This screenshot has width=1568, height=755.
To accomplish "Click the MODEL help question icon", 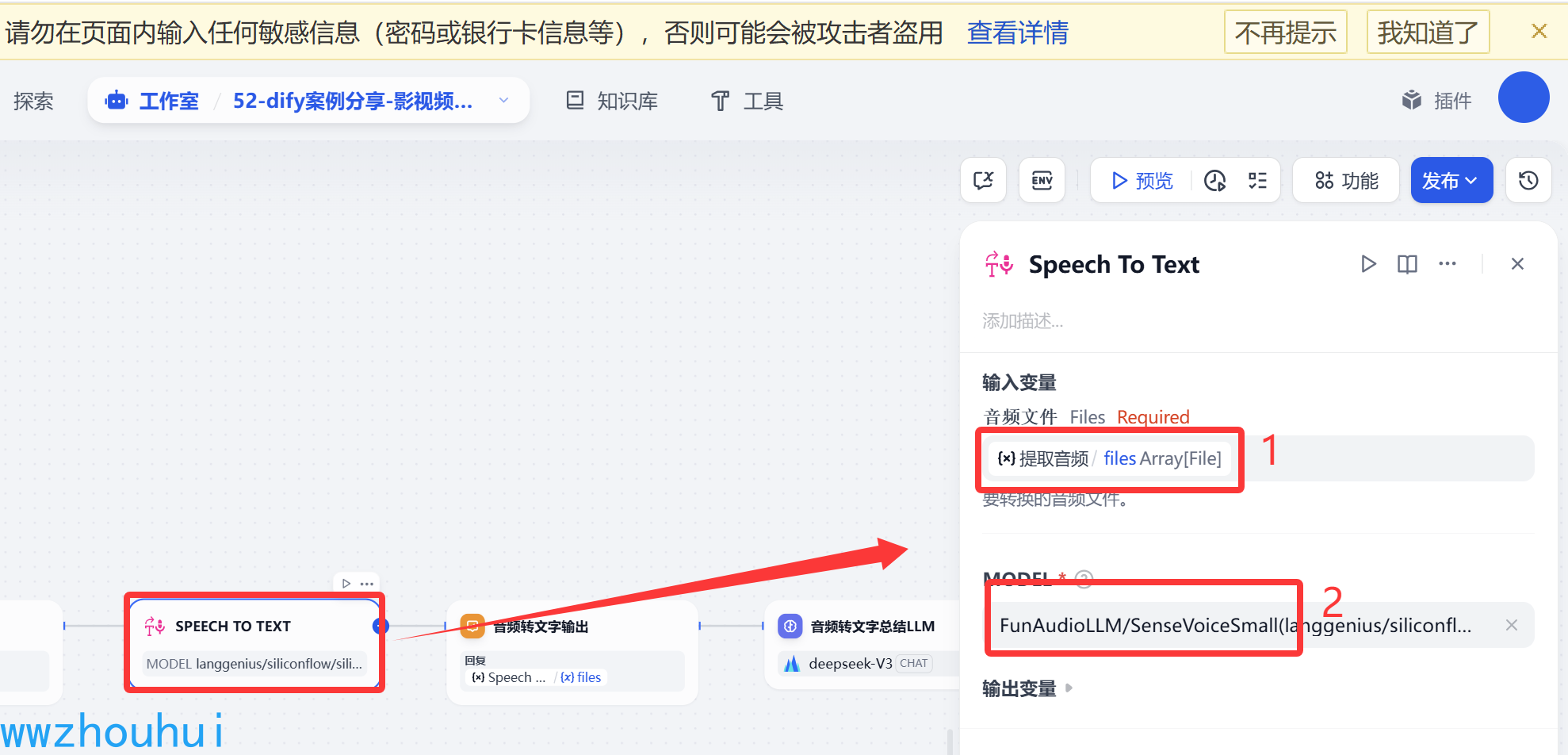I will [x=1084, y=579].
